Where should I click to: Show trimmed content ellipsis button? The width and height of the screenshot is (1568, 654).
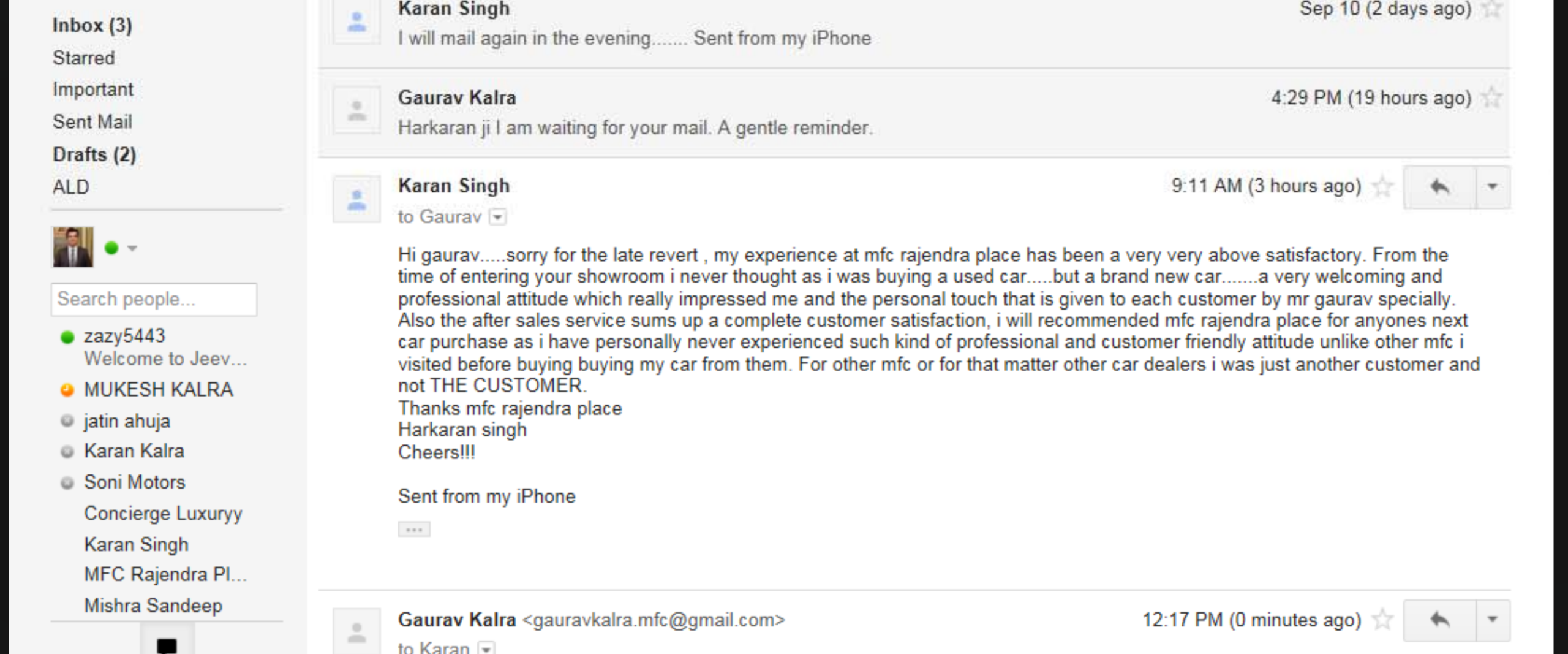pos(414,529)
